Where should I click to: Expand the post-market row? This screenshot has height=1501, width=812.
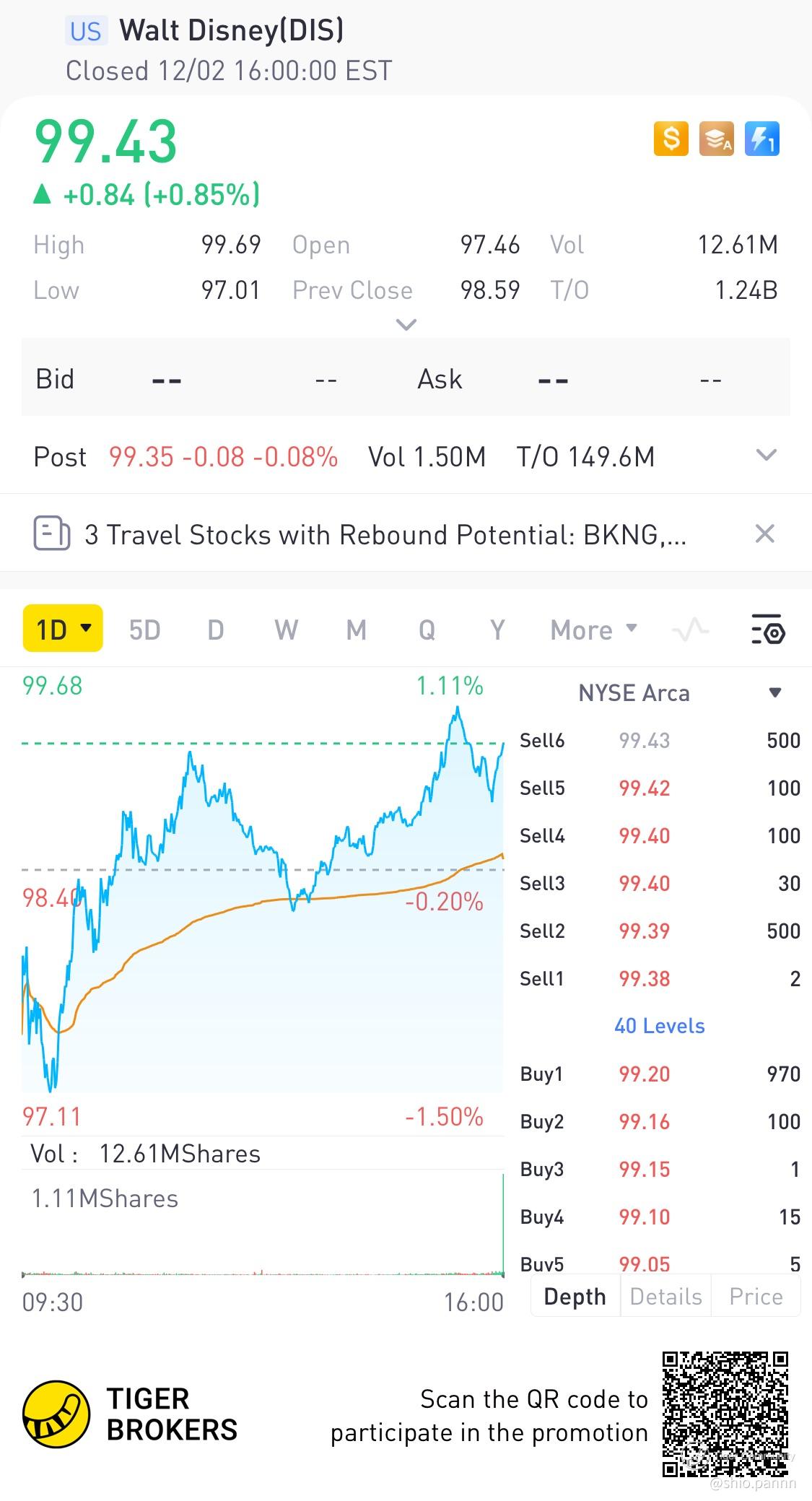[x=766, y=456]
